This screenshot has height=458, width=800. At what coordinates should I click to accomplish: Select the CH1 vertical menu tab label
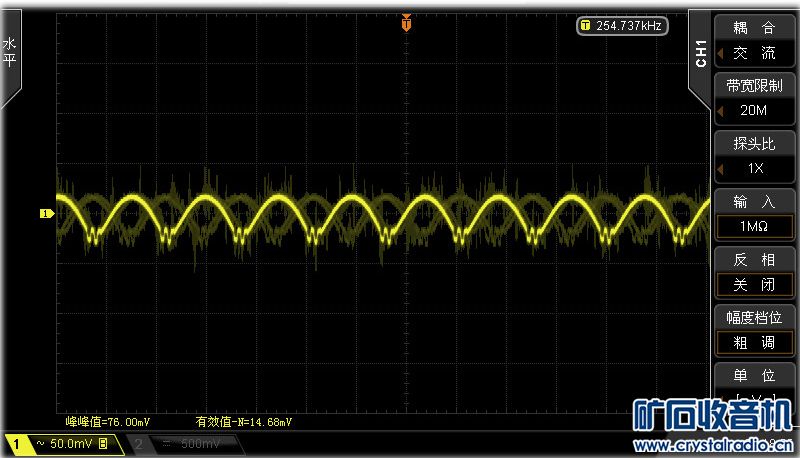[x=700, y=54]
